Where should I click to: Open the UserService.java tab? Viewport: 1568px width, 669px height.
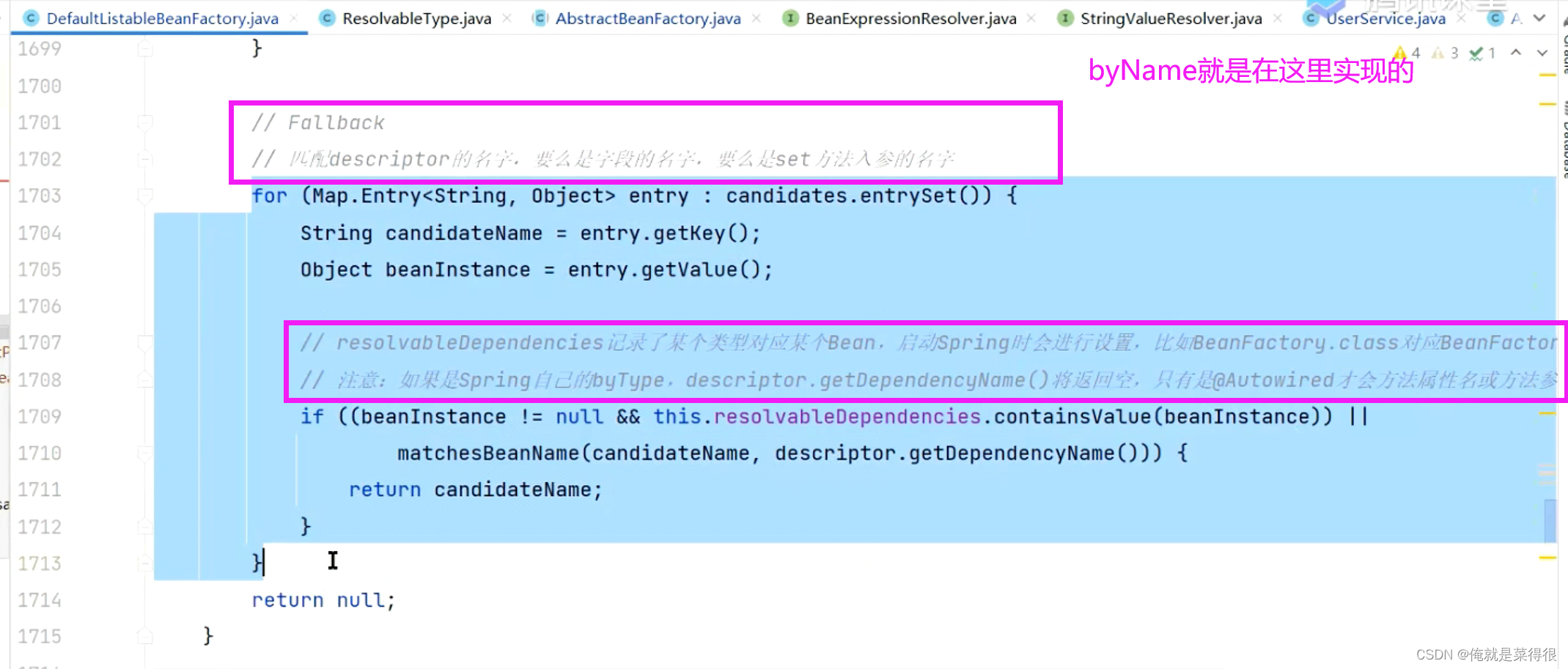tap(1385, 18)
